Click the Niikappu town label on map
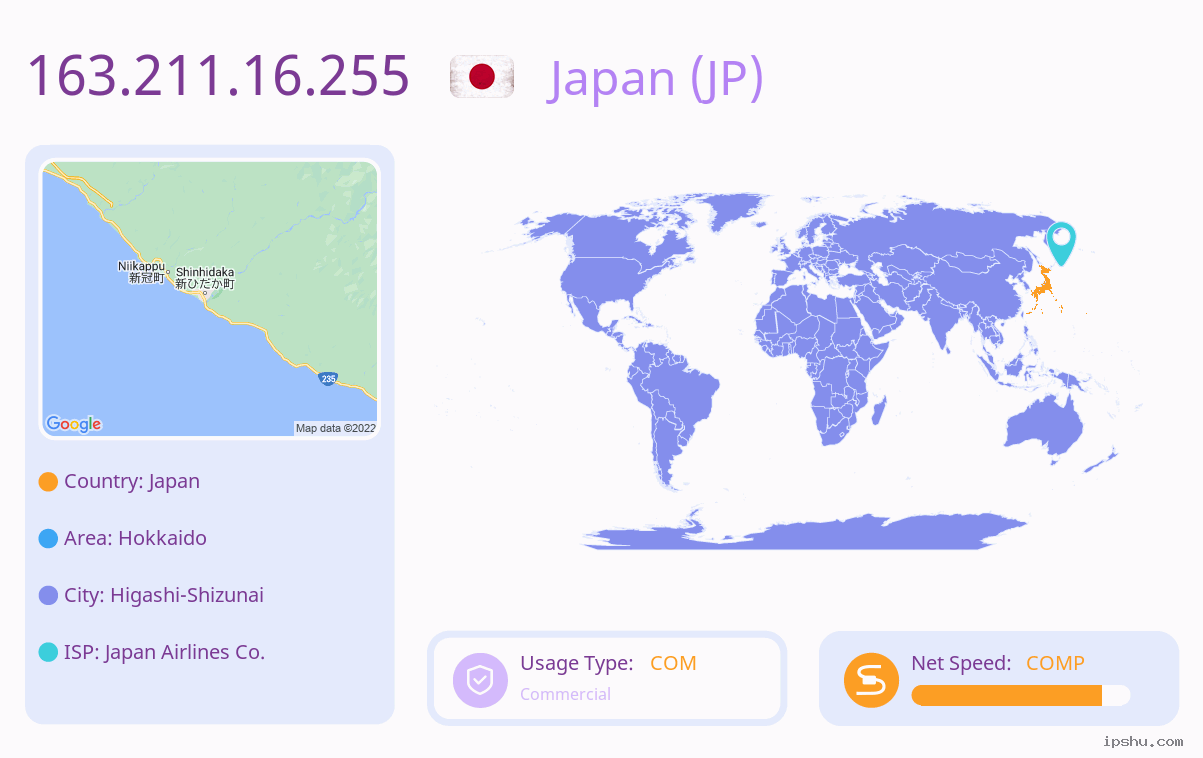Screen dimensions: 1203x758 [x=141, y=271]
